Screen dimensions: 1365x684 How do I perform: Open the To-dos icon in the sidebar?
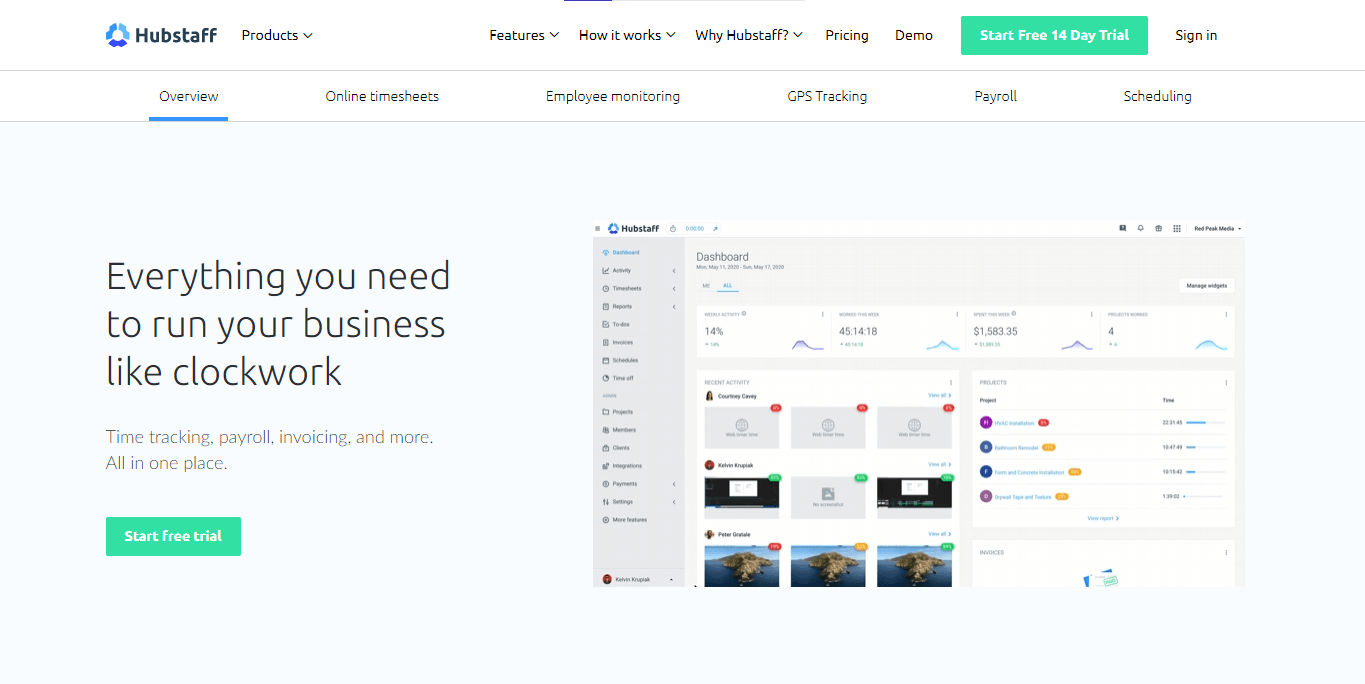tap(606, 324)
